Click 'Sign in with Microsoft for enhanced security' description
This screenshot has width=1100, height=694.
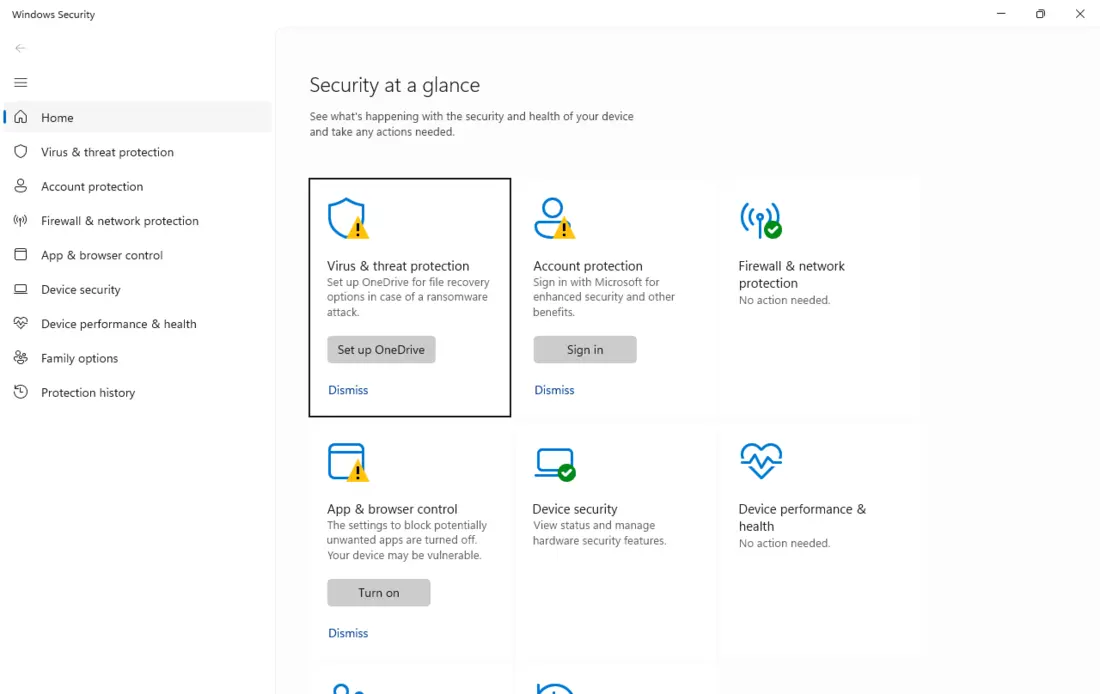pyautogui.click(x=603, y=297)
